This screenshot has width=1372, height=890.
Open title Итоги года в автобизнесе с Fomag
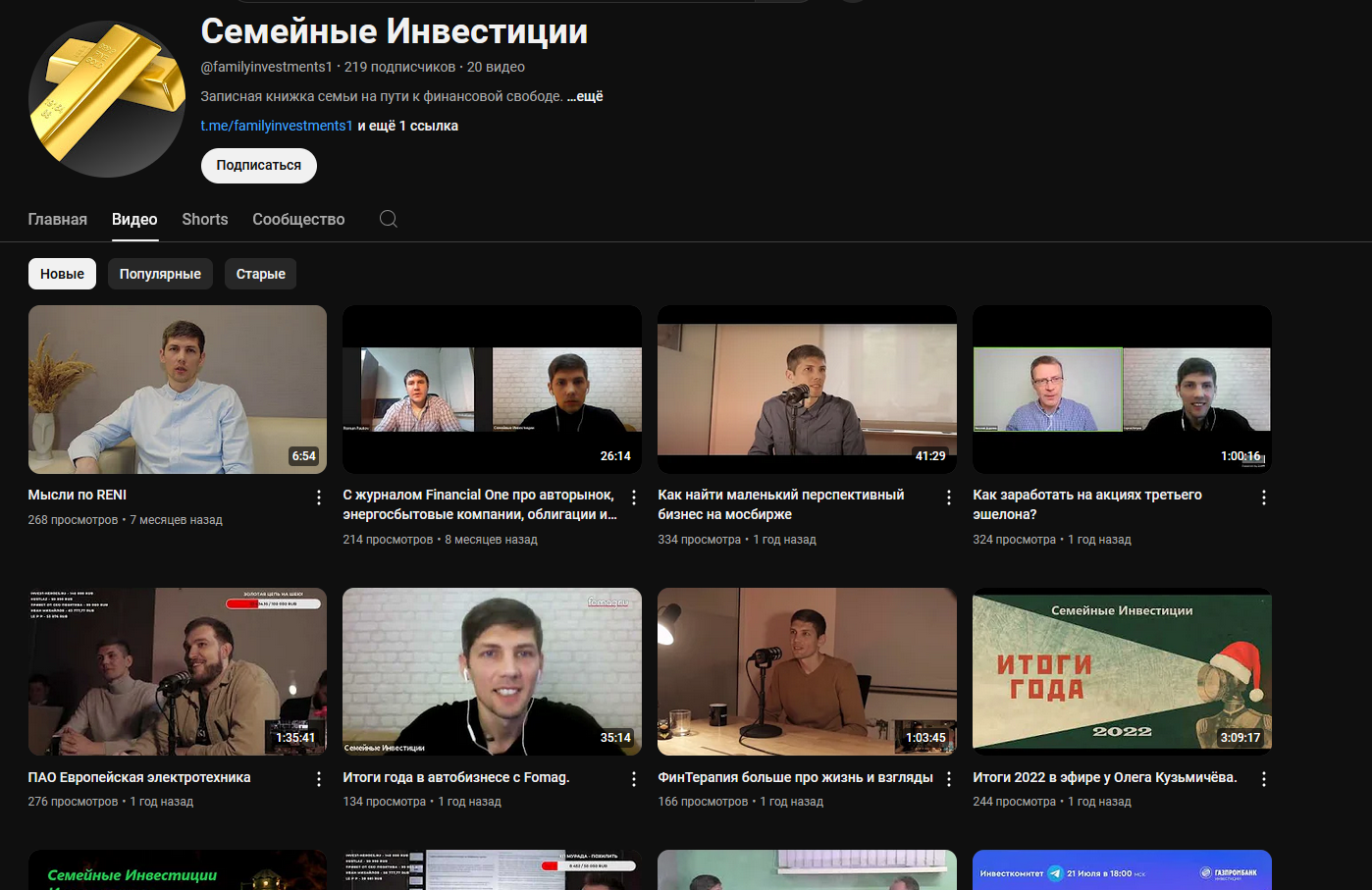(456, 777)
